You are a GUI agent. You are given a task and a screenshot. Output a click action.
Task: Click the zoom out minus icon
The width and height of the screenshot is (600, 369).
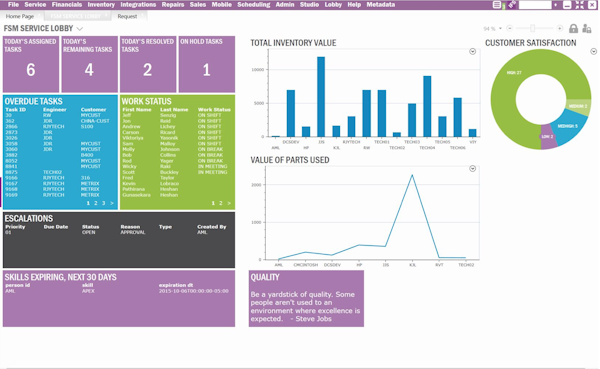509,28
